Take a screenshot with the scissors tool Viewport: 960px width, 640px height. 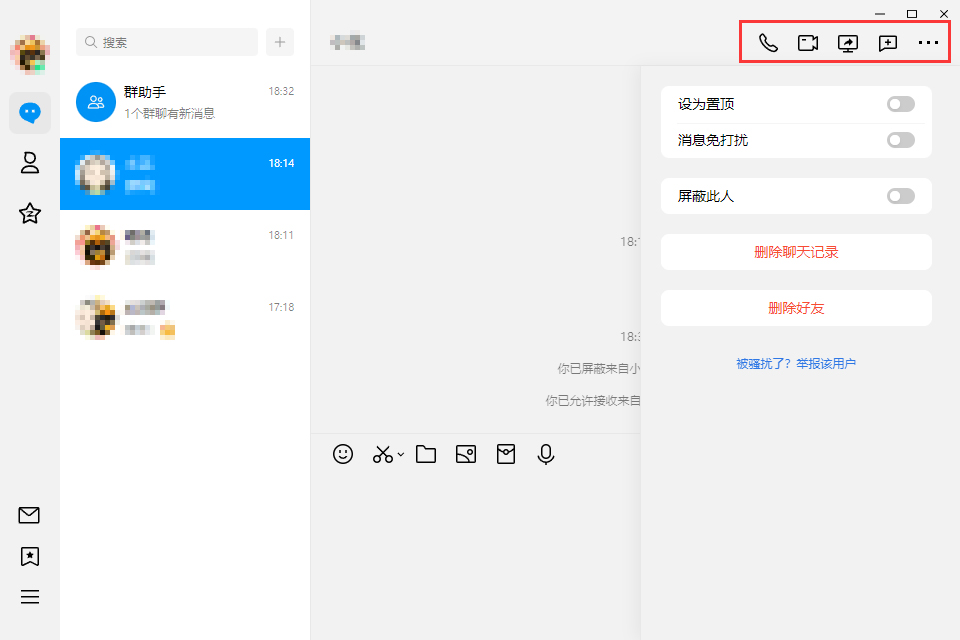(x=381, y=454)
